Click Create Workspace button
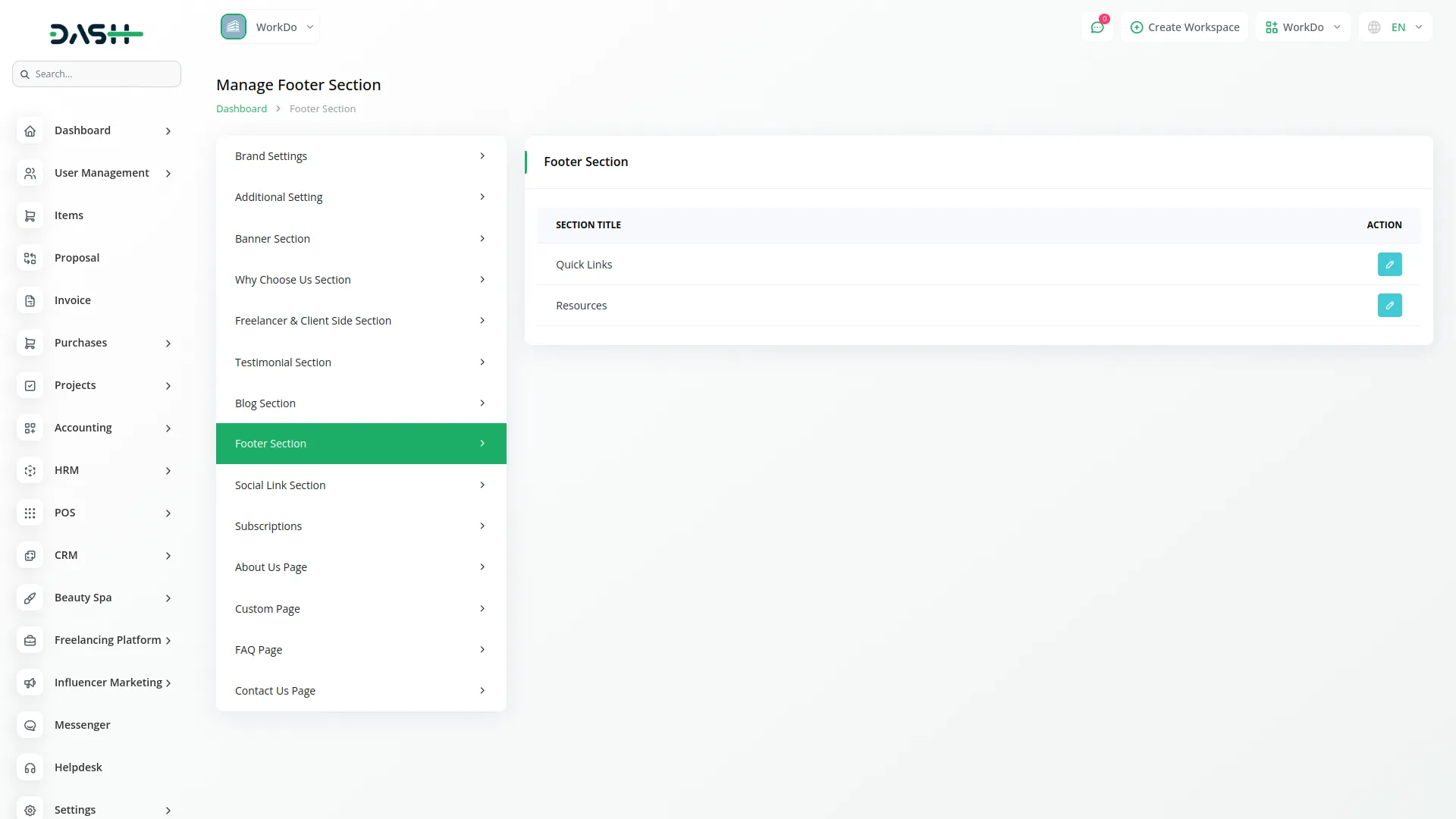Screen dimensions: 1456x819 coord(1185,27)
